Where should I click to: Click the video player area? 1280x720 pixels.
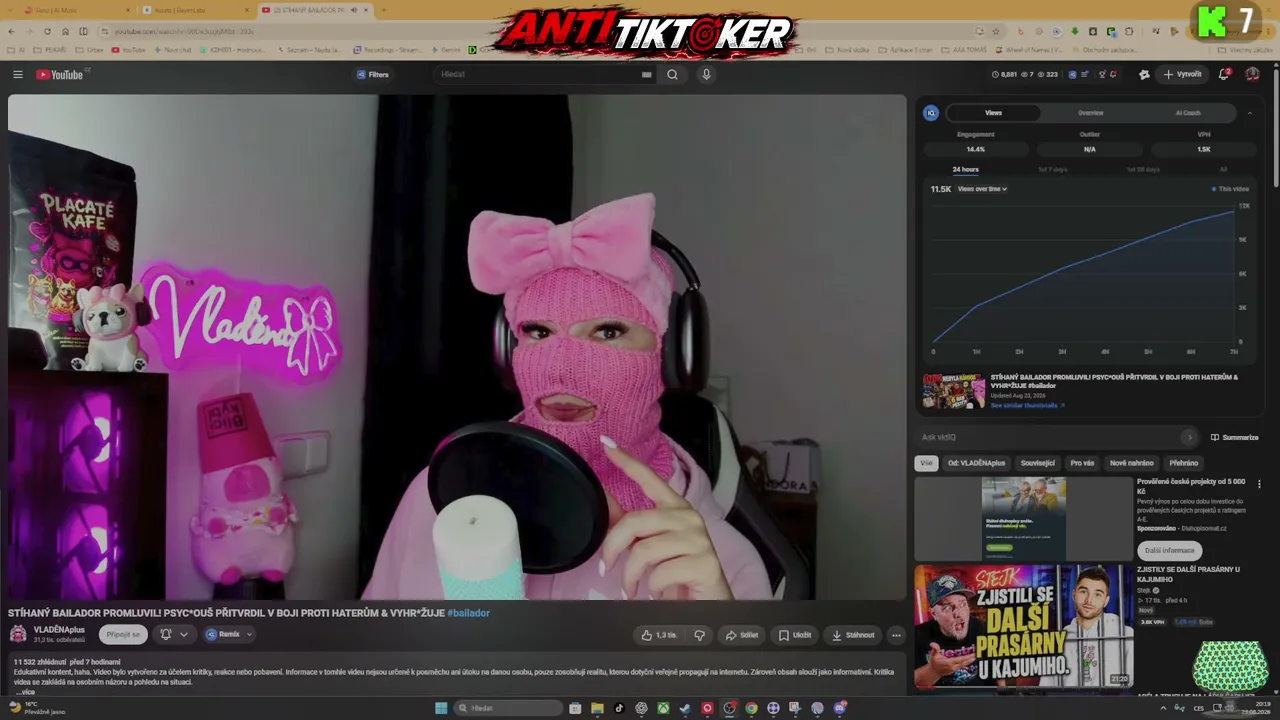click(x=457, y=347)
